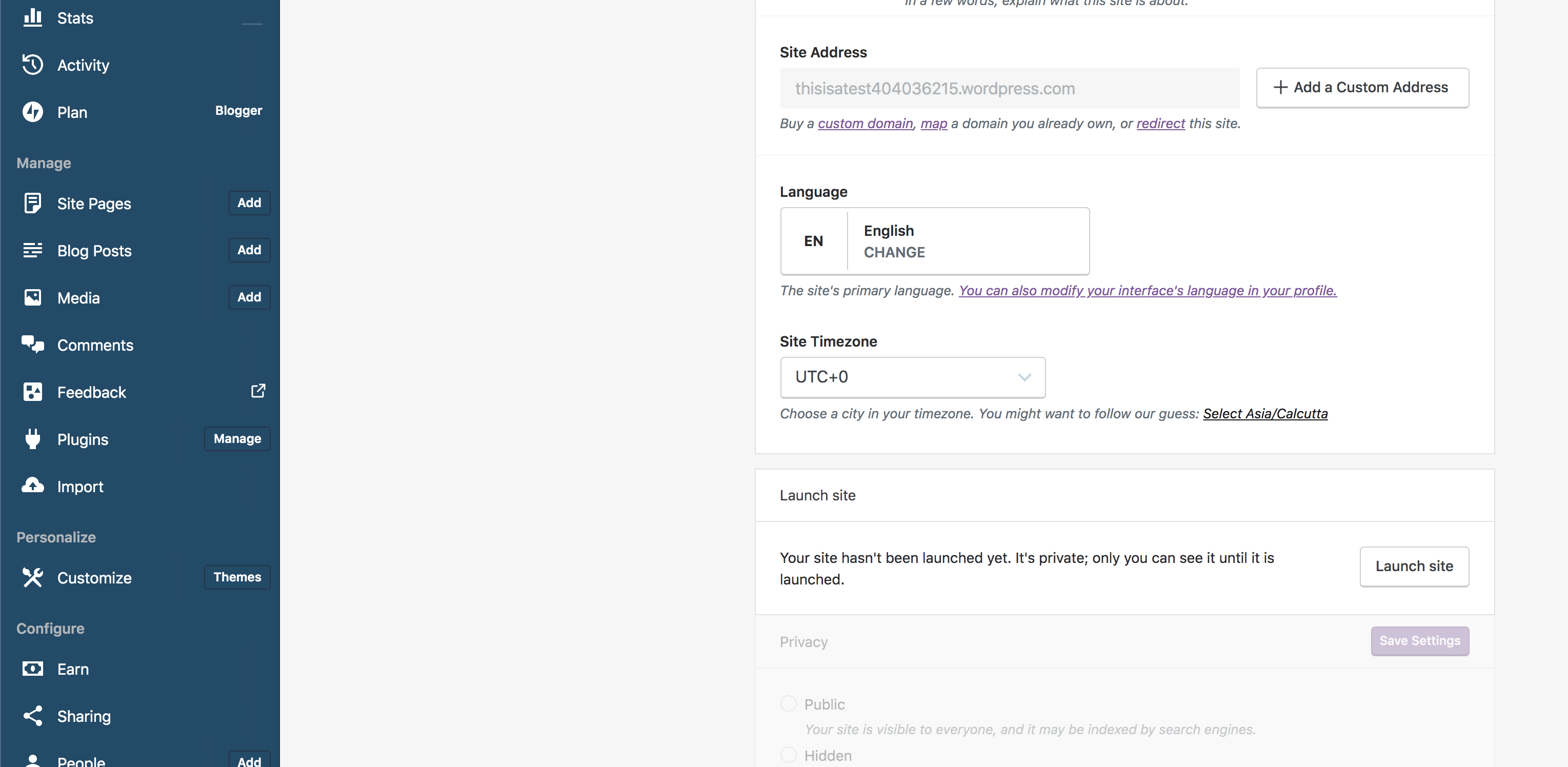Viewport: 1568px width, 767px height.
Task: Click the Plan lightning bolt icon
Action: point(32,112)
